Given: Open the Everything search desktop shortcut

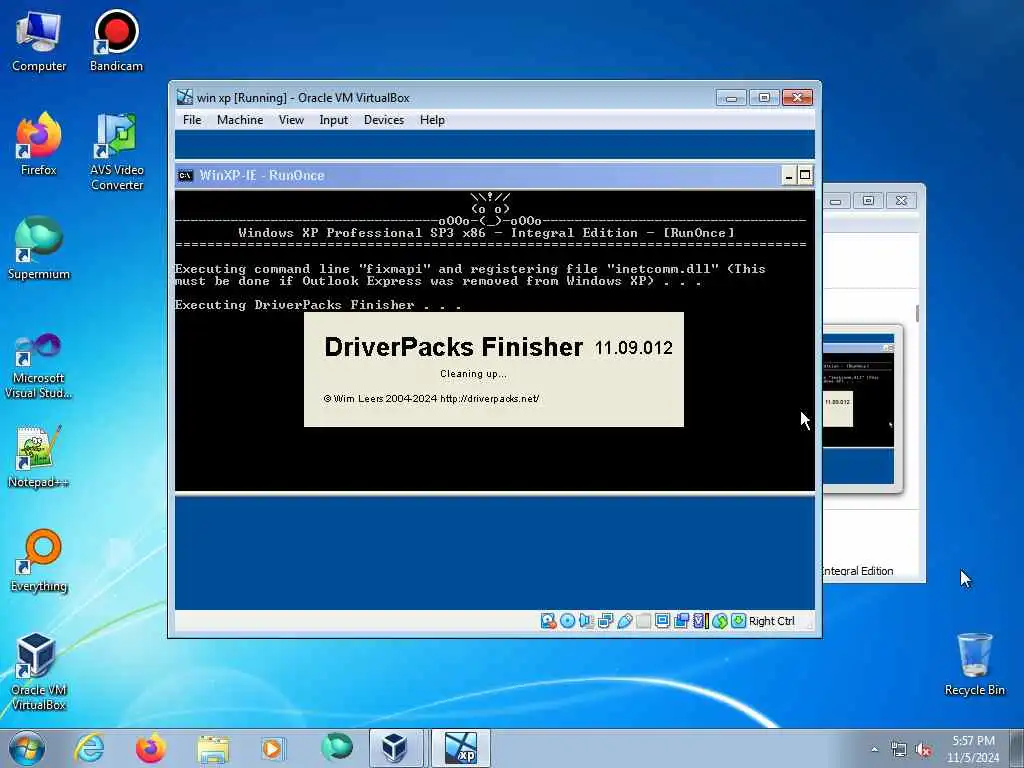Looking at the screenshot, I should [39, 561].
